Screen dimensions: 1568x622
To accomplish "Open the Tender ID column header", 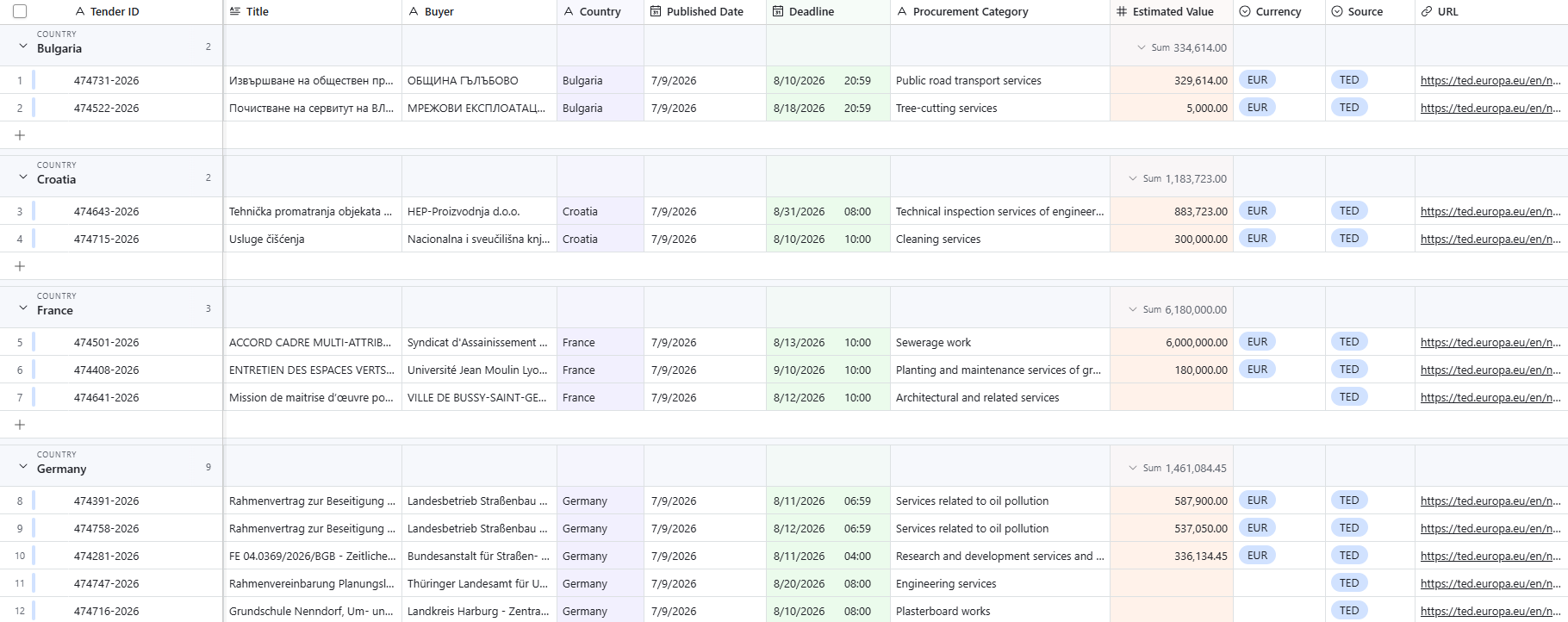I will [x=115, y=12].
